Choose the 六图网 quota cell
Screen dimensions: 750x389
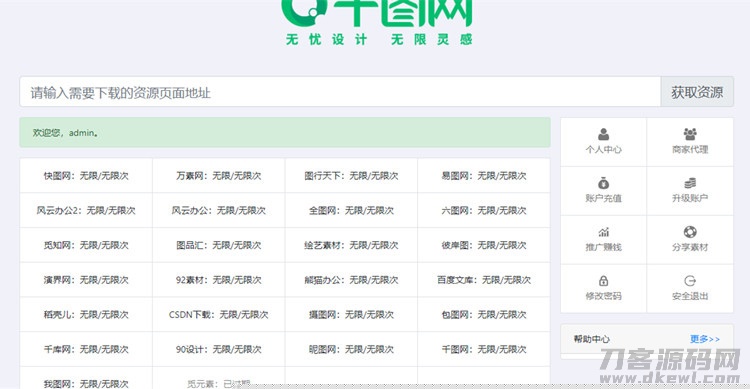[x=484, y=210]
